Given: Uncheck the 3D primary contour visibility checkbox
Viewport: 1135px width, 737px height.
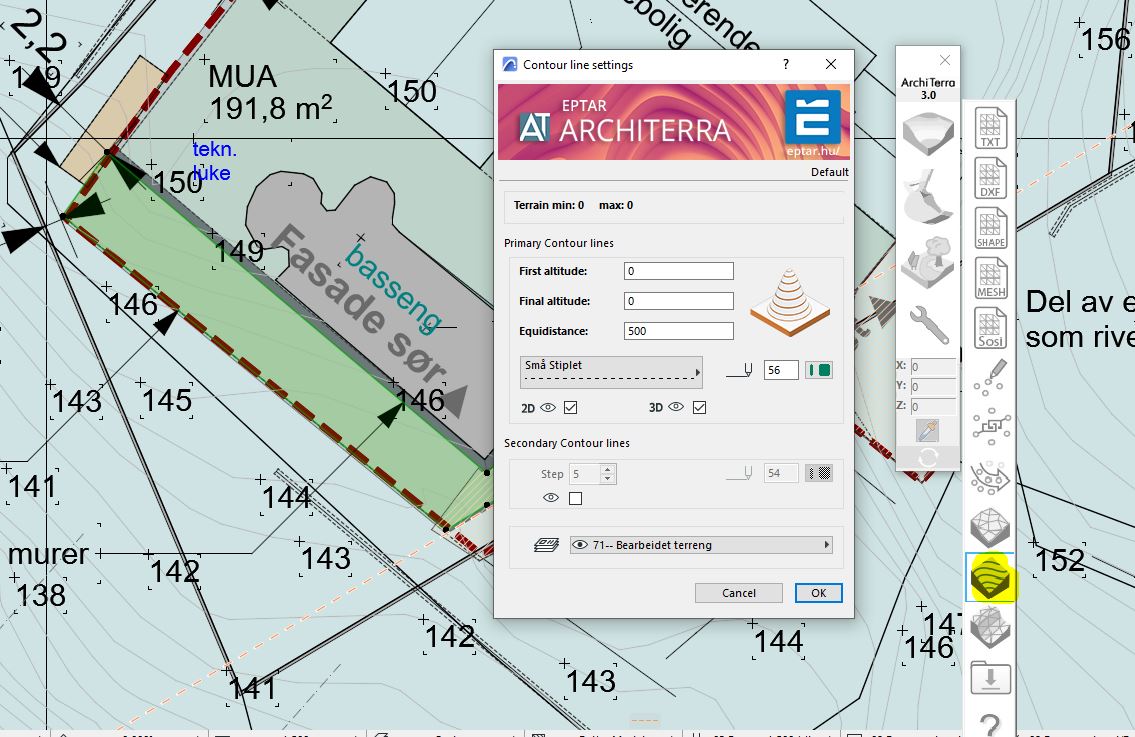Looking at the screenshot, I should [699, 407].
